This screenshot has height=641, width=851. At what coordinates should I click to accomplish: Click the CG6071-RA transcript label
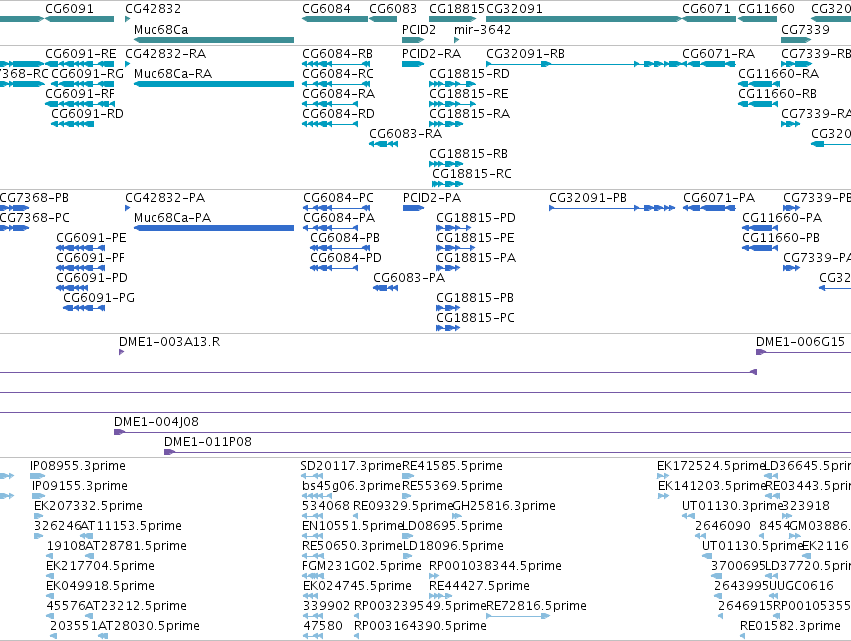[719, 54]
